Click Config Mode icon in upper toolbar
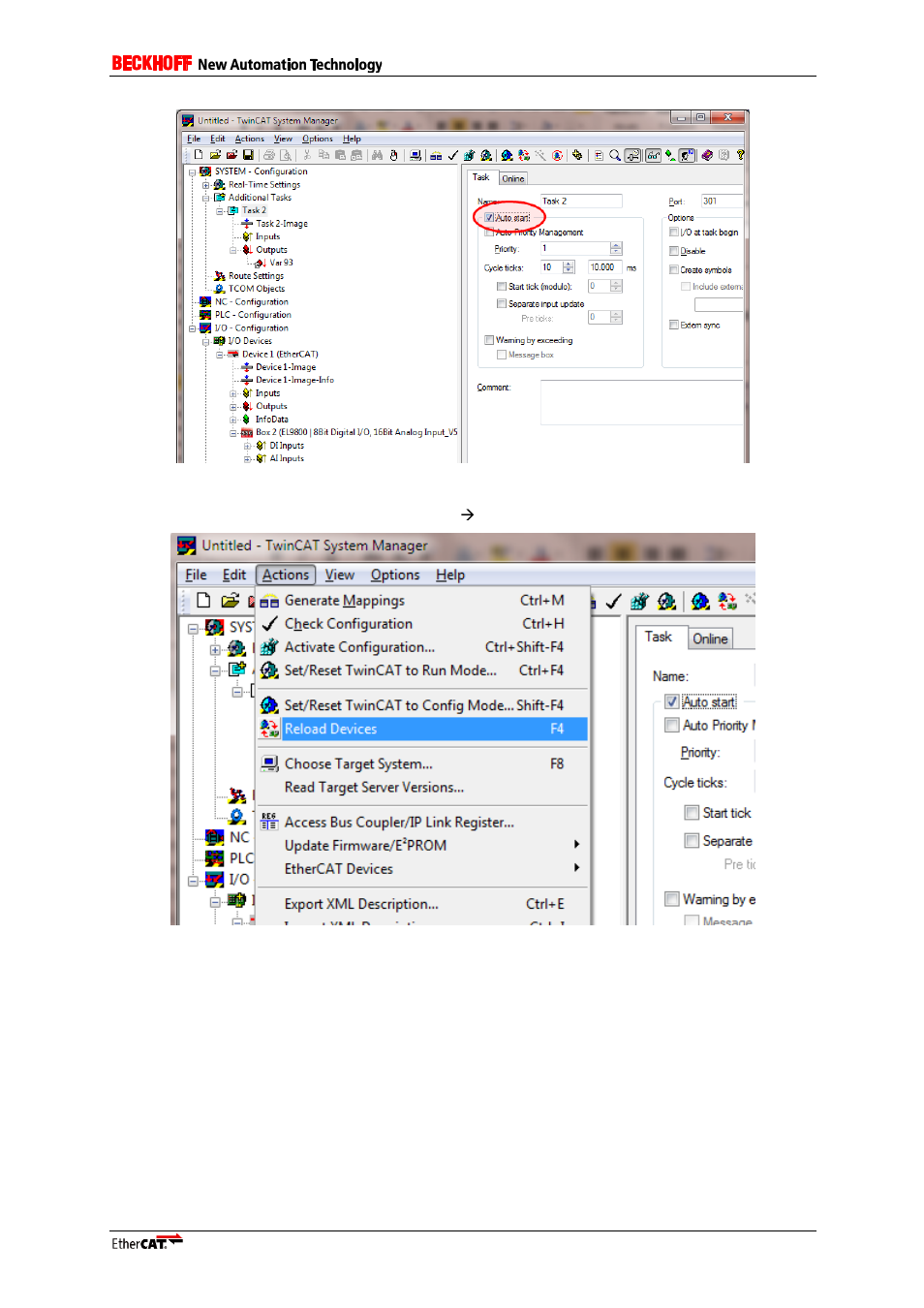 tap(507, 155)
